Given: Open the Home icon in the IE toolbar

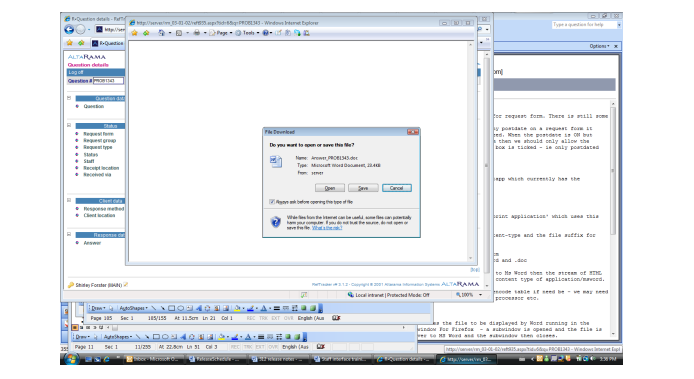Looking at the screenshot, I should tap(162, 33).
